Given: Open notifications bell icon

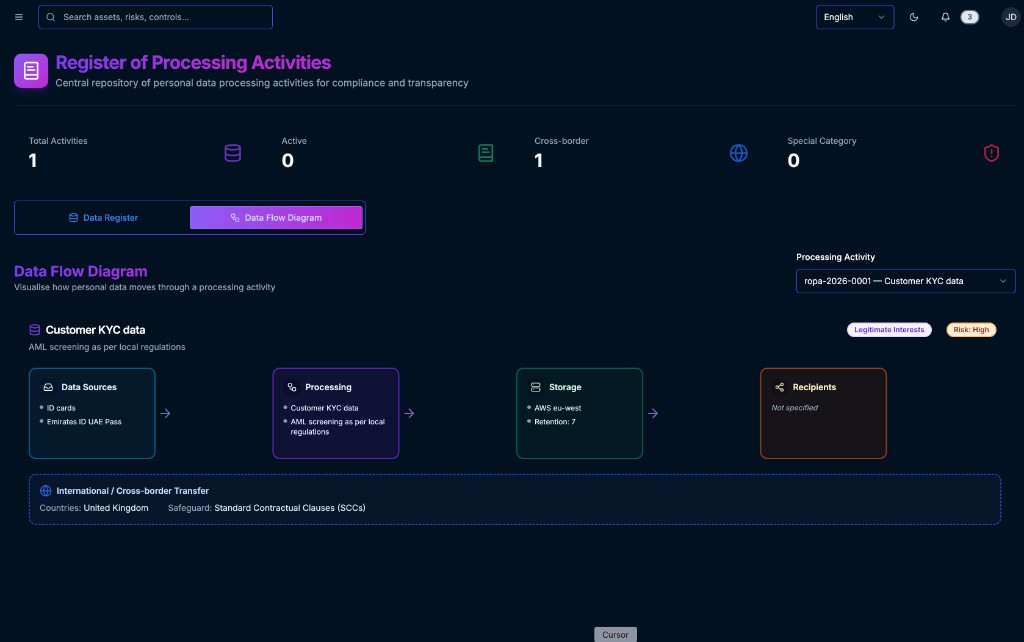Looking at the screenshot, I should (945, 17).
